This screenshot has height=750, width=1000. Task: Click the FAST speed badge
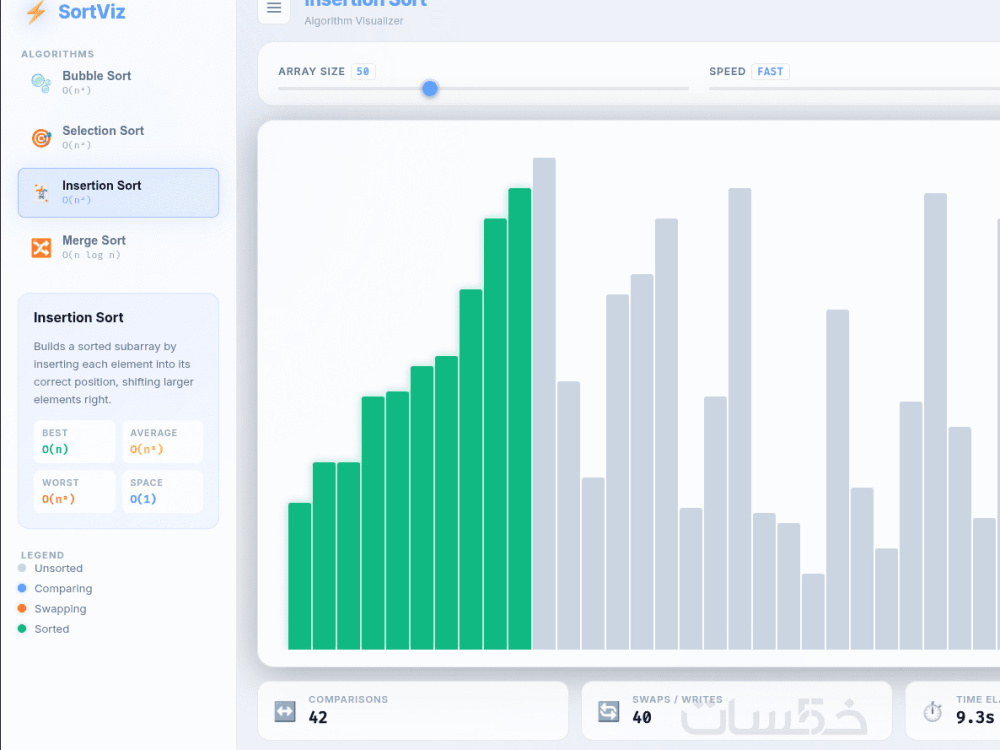tap(770, 71)
